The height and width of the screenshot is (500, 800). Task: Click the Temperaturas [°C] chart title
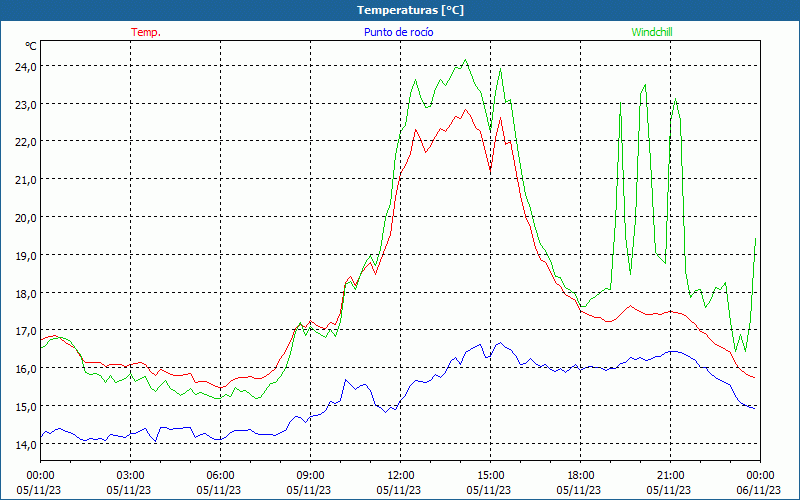click(x=410, y=10)
